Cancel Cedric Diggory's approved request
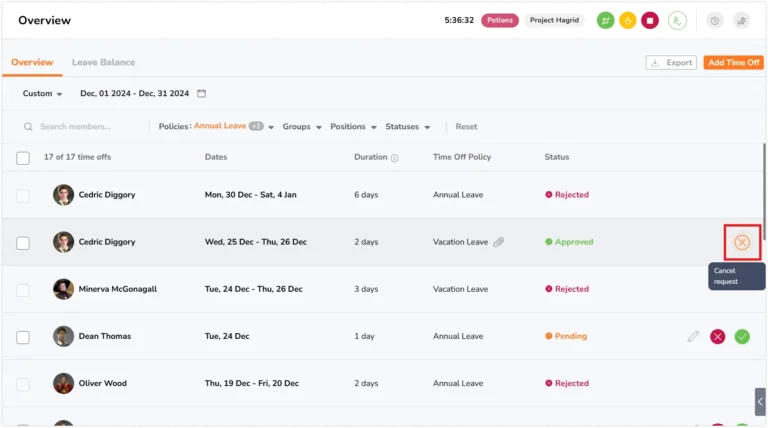 (x=742, y=242)
